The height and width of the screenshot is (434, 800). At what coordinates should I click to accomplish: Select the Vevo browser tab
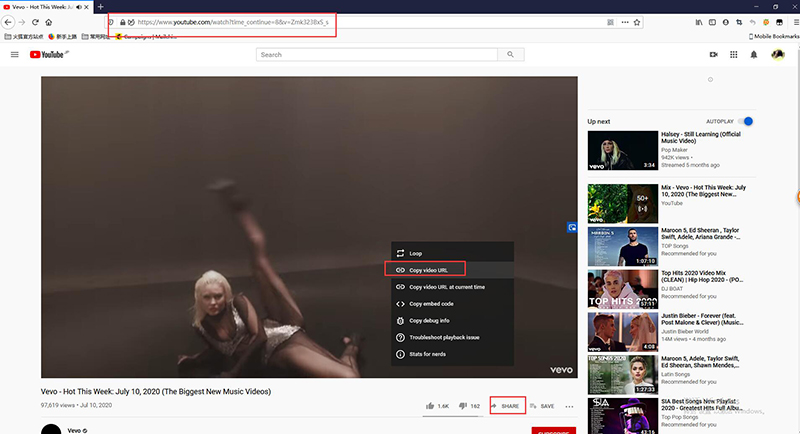(x=46, y=7)
